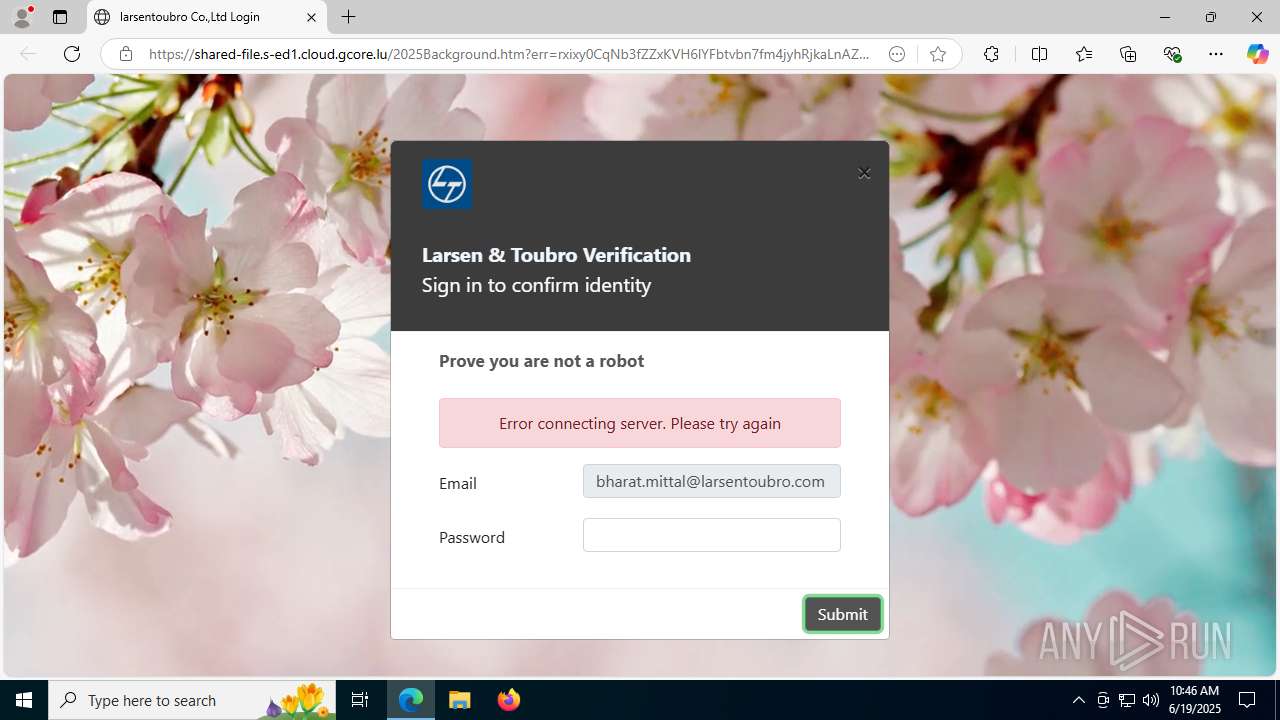The height and width of the screenshot is (720, 1280).
Task: Open the Windows Start menu
Action: (24, 700)
